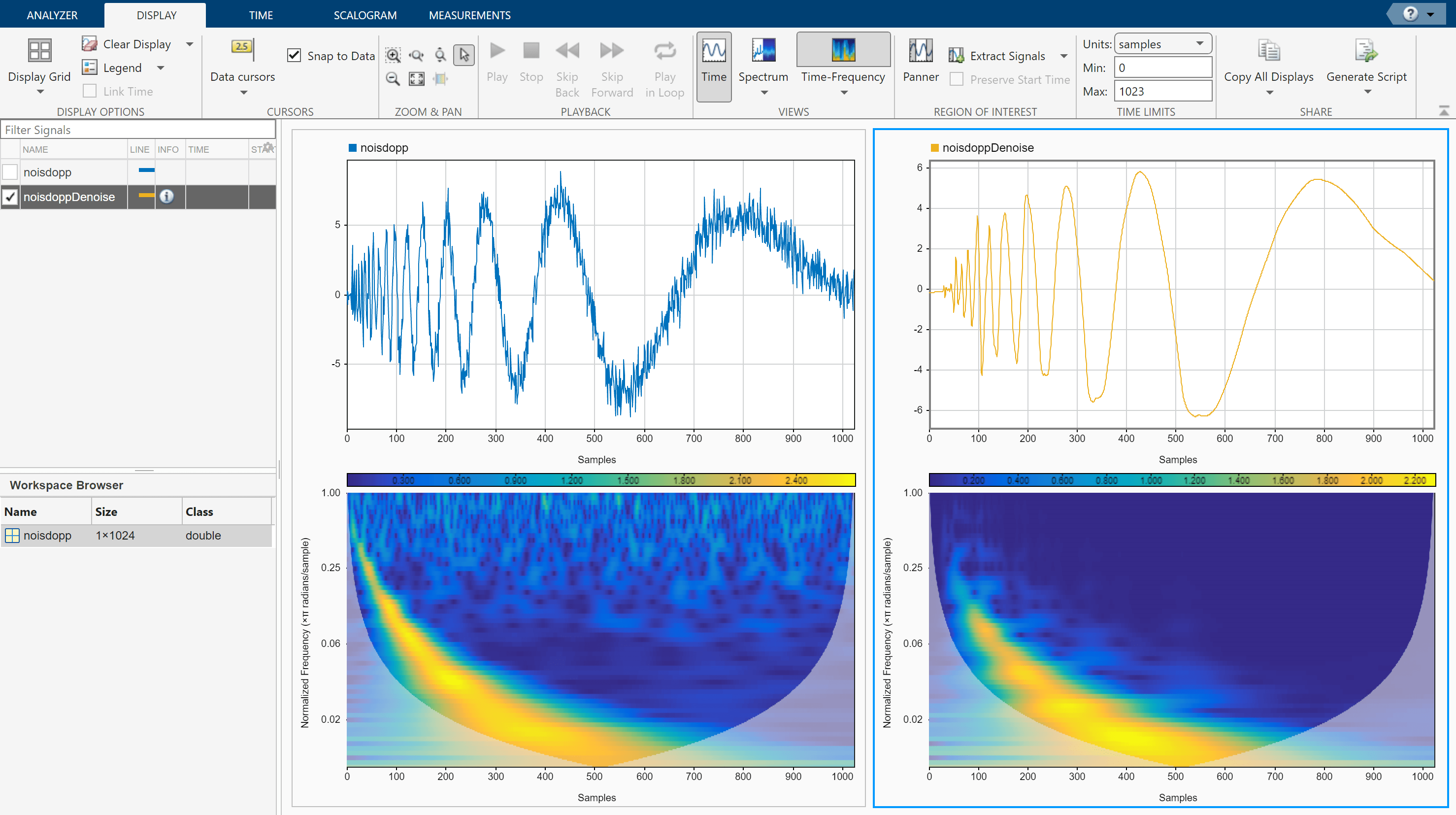
Task: Select the Zoom In tool
Action: (393, 55)
